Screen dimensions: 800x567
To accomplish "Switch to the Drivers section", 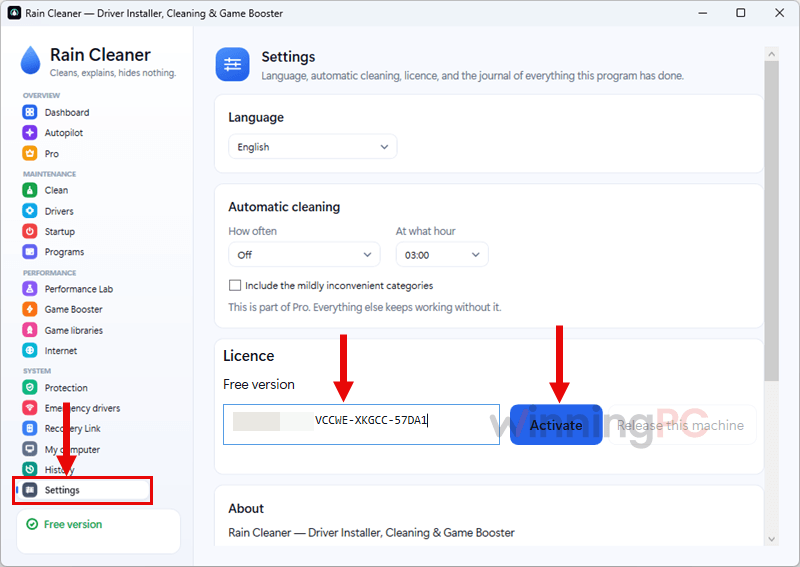I will [x=59, y=211].
